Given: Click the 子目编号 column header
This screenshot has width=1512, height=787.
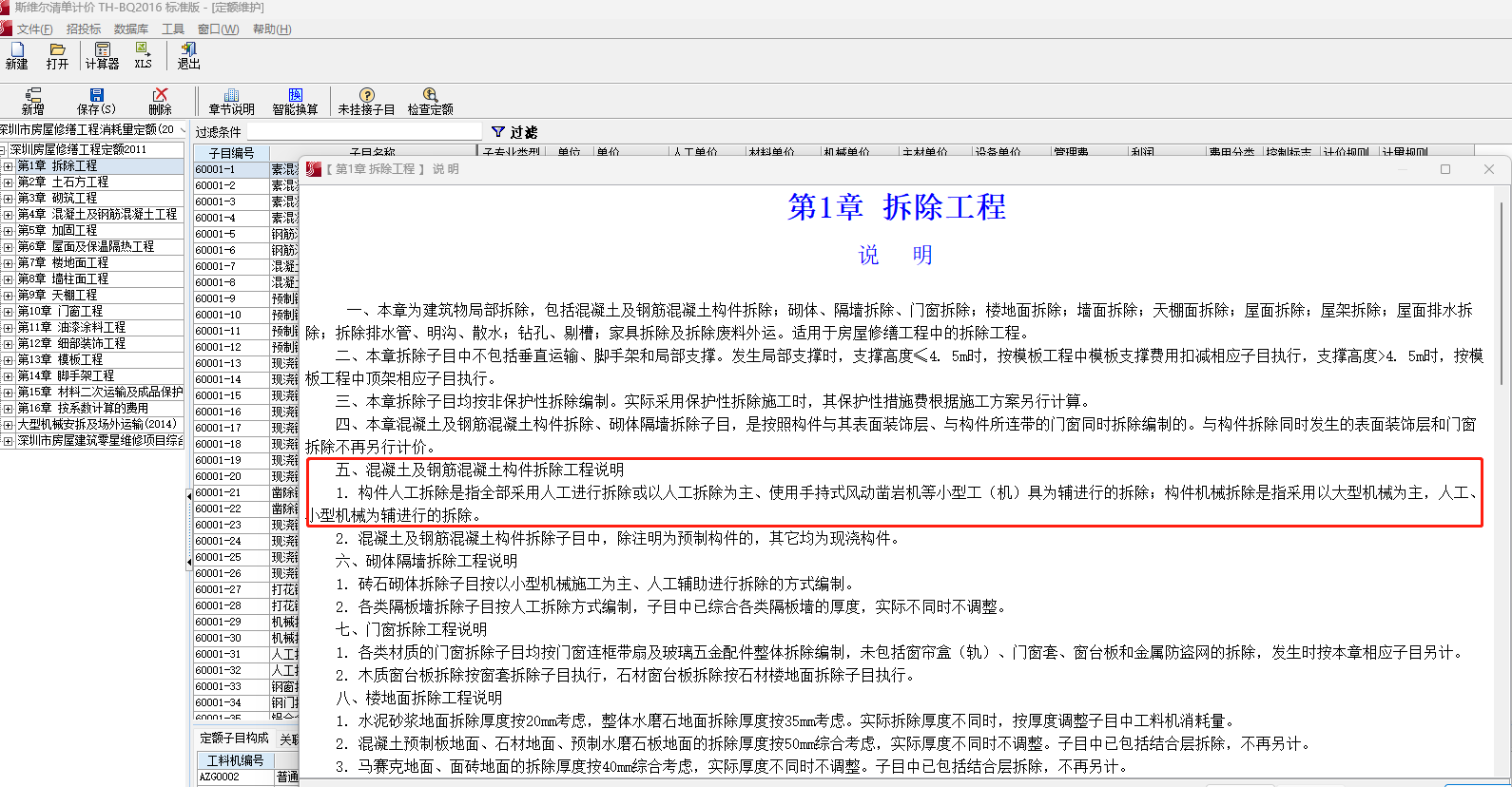Looking at the screenshot, I should [231, 153].
